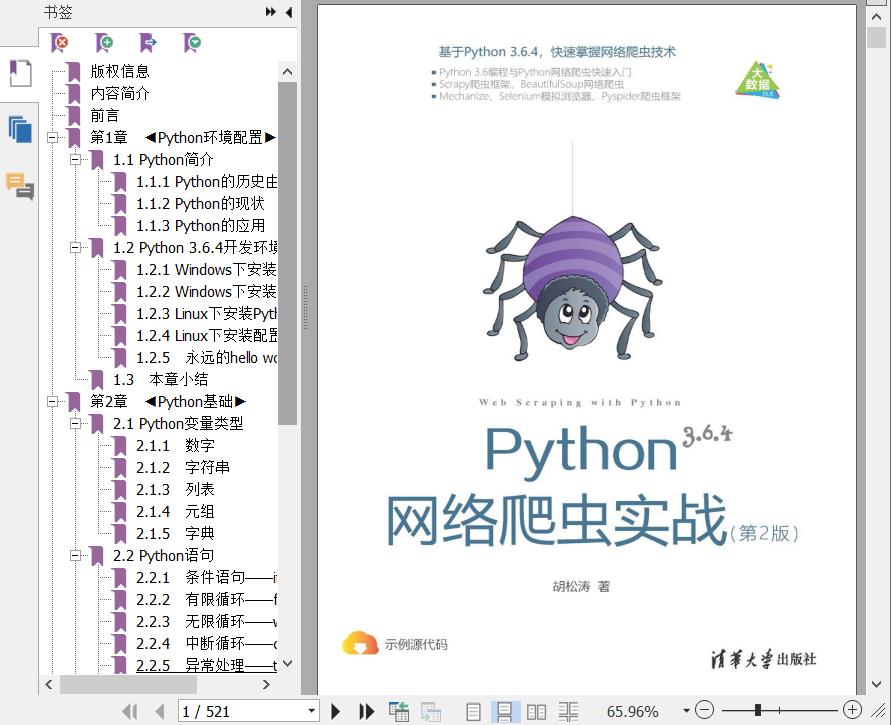The height and width of the screenshot is (725, 893).
Task: Click the bookmark list scroll up arrow
Action: (288, 72)
